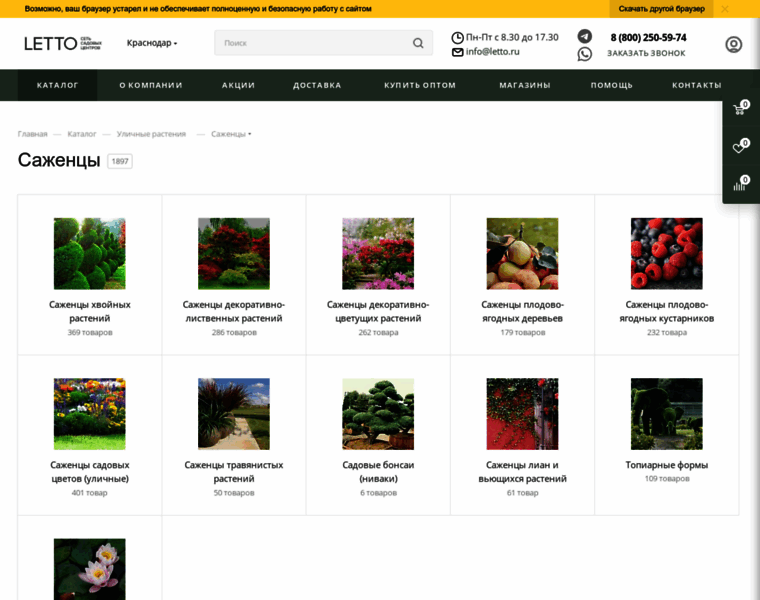Click the 369 товаров count text
The height and width of the screenshot is (600, 760).
pos(90,332)
